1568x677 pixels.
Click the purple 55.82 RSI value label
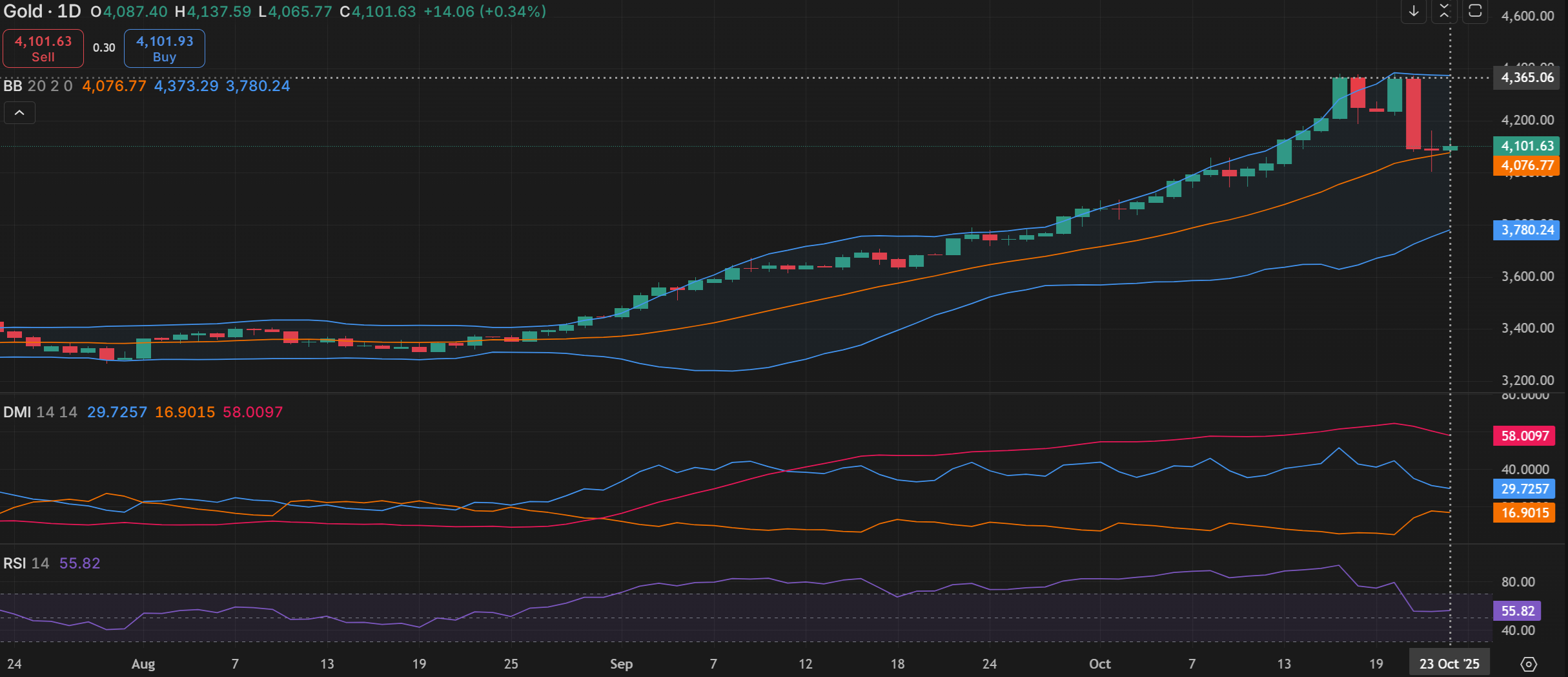(x=1517, y=611)
